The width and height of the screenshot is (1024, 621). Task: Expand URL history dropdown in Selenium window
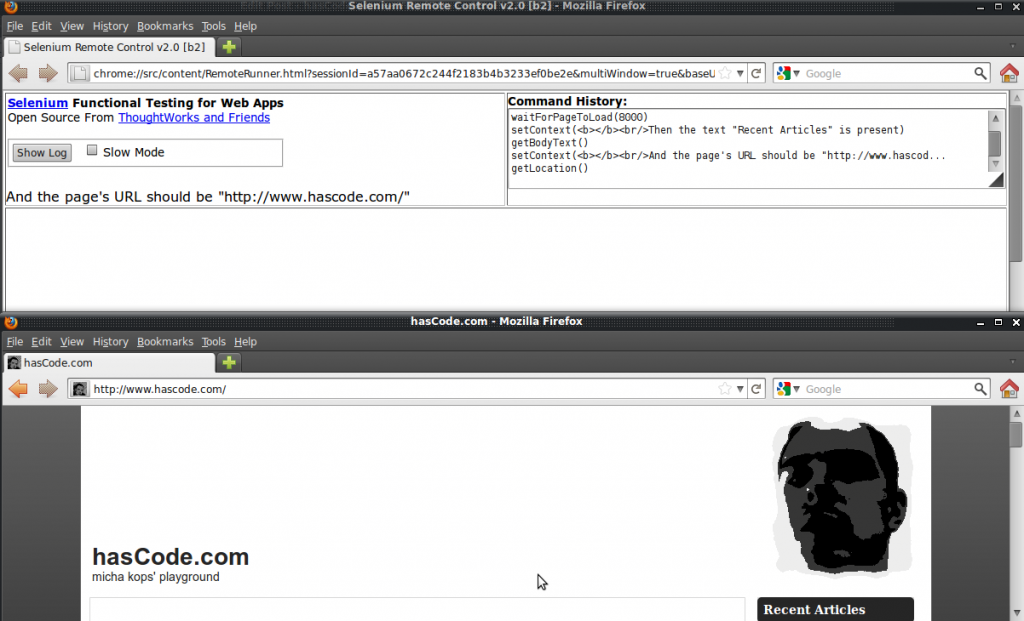pyautogui.click(x=740, y=73)
